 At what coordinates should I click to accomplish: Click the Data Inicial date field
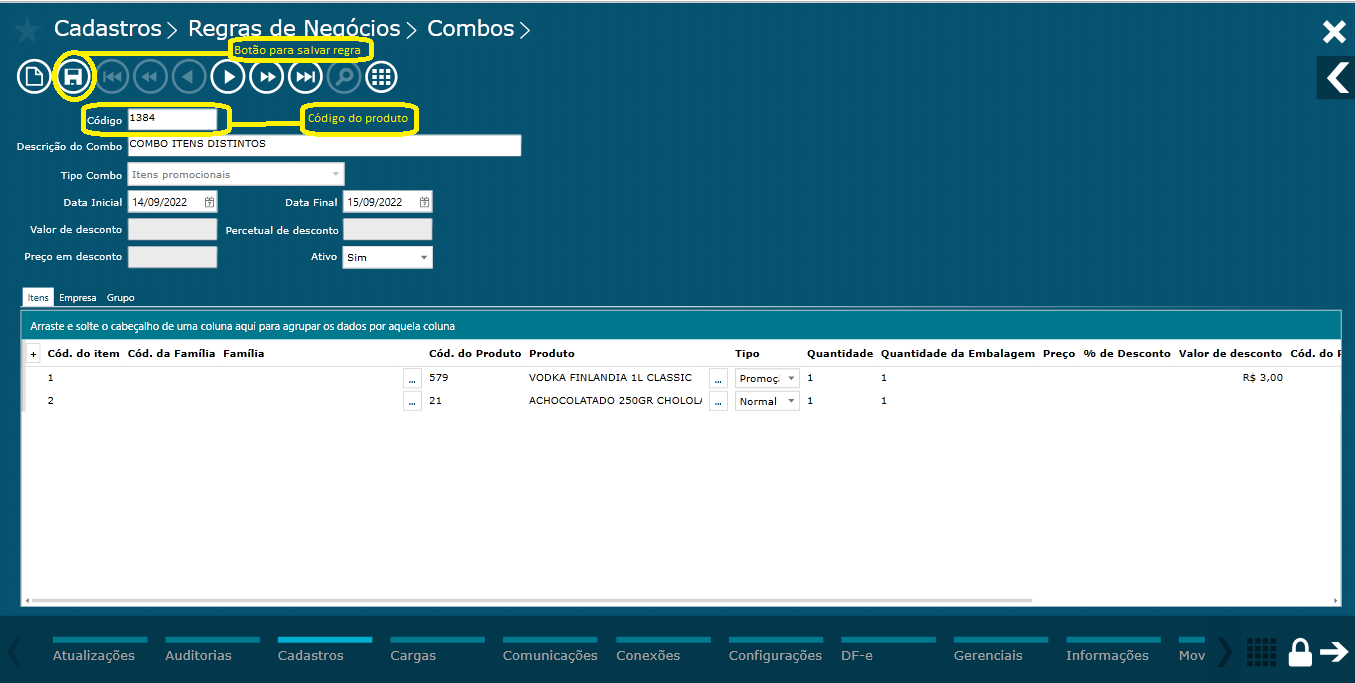[172, 202]
